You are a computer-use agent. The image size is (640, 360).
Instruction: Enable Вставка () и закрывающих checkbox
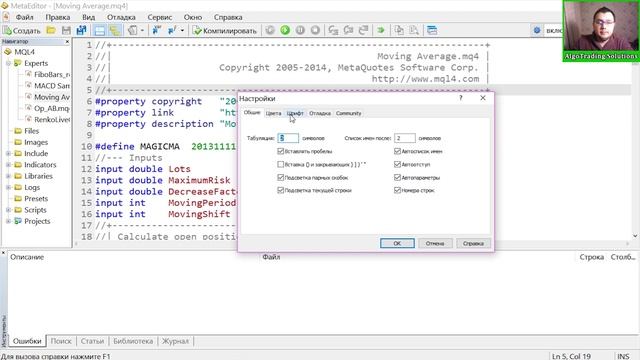click(x=280, y=164)
